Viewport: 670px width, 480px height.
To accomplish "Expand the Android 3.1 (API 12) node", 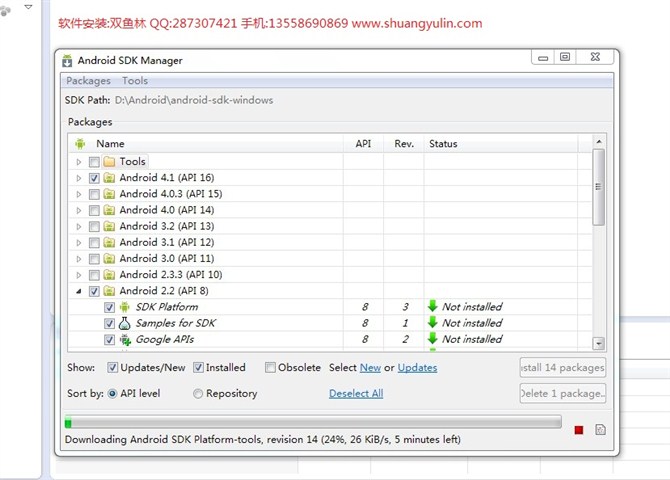I will (79, 243).
